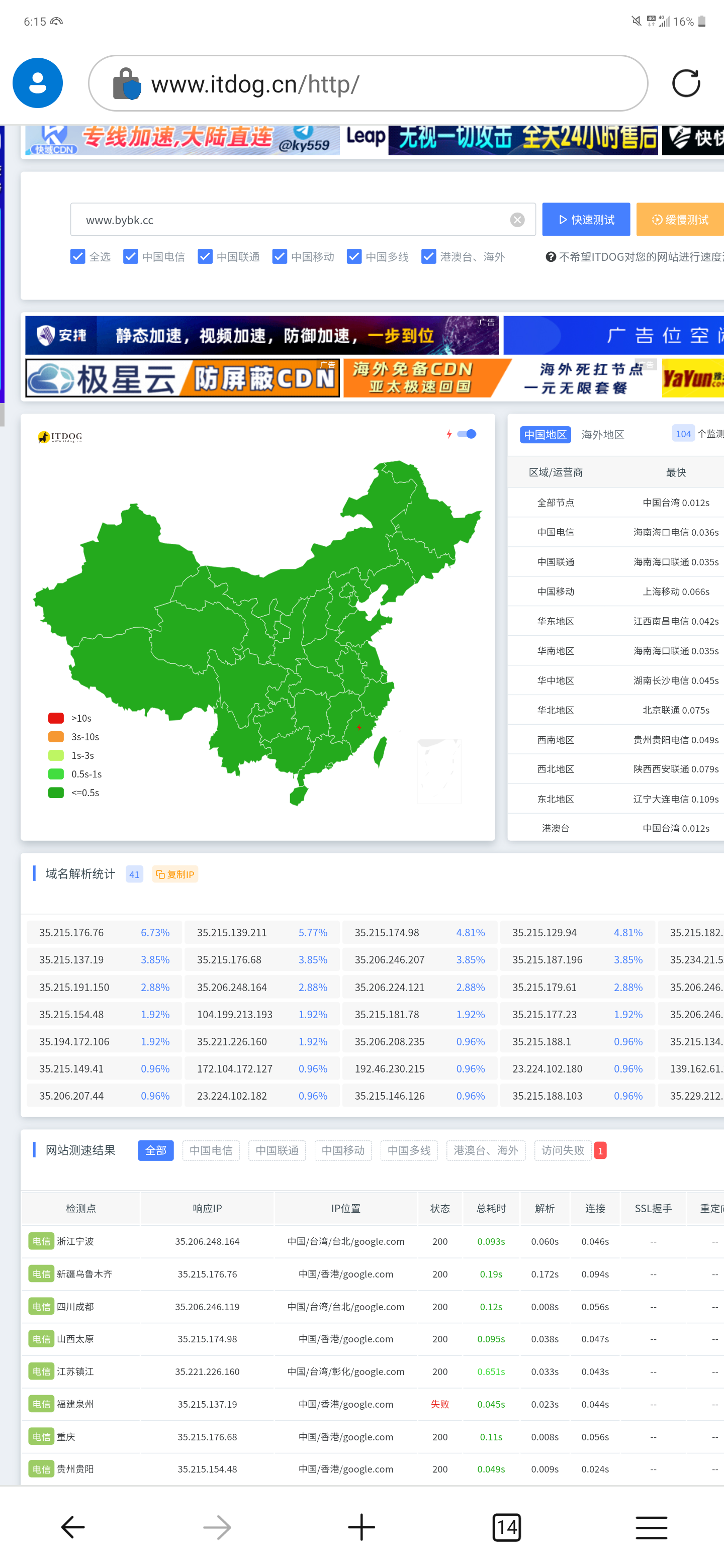Screen dimensions: 724x1568
Task: Click the 江苏镇江 0.651s total time value
Action: tap(491, 1371)
